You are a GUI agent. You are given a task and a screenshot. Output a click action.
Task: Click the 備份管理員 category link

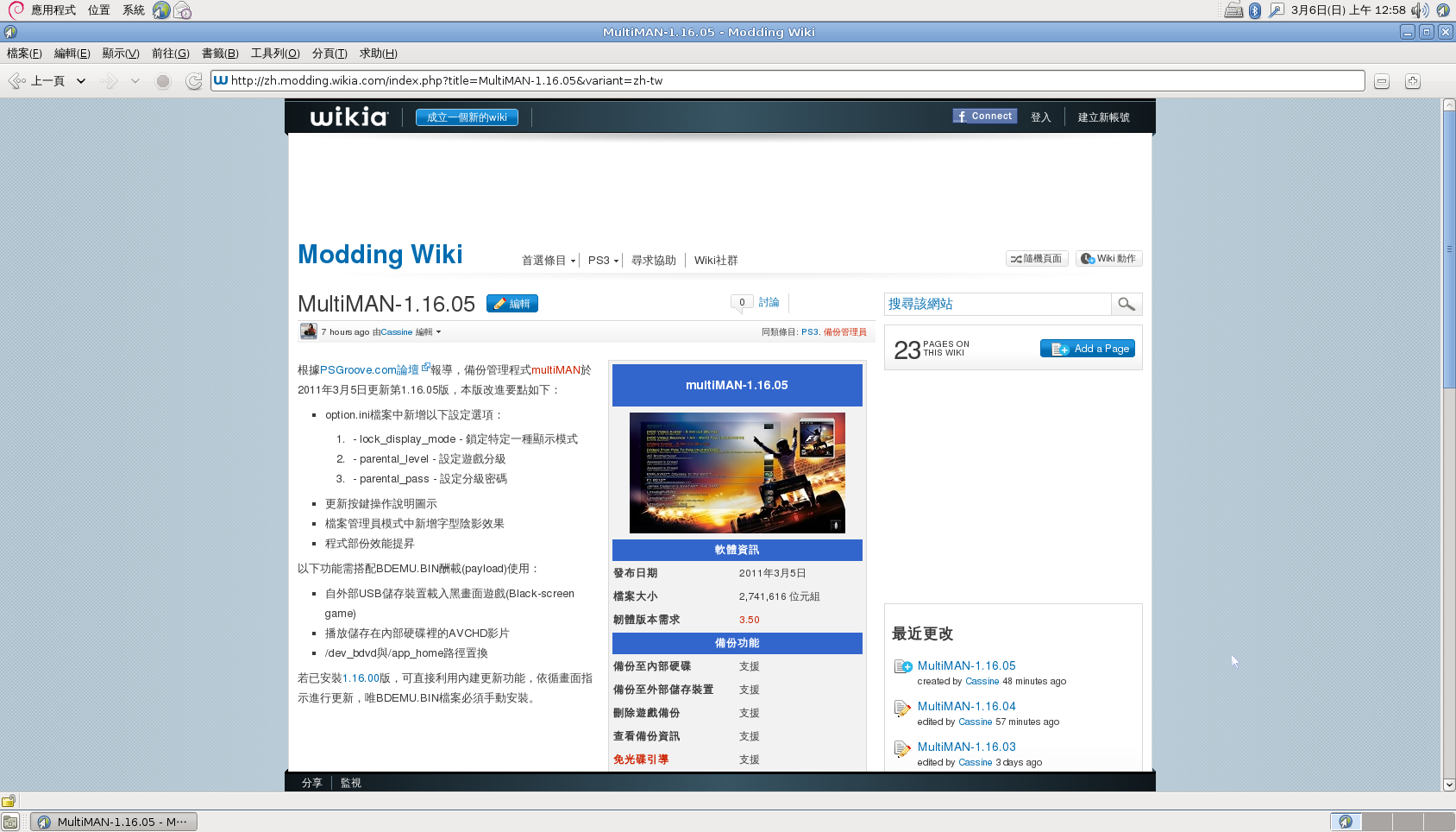pos(845,332)
